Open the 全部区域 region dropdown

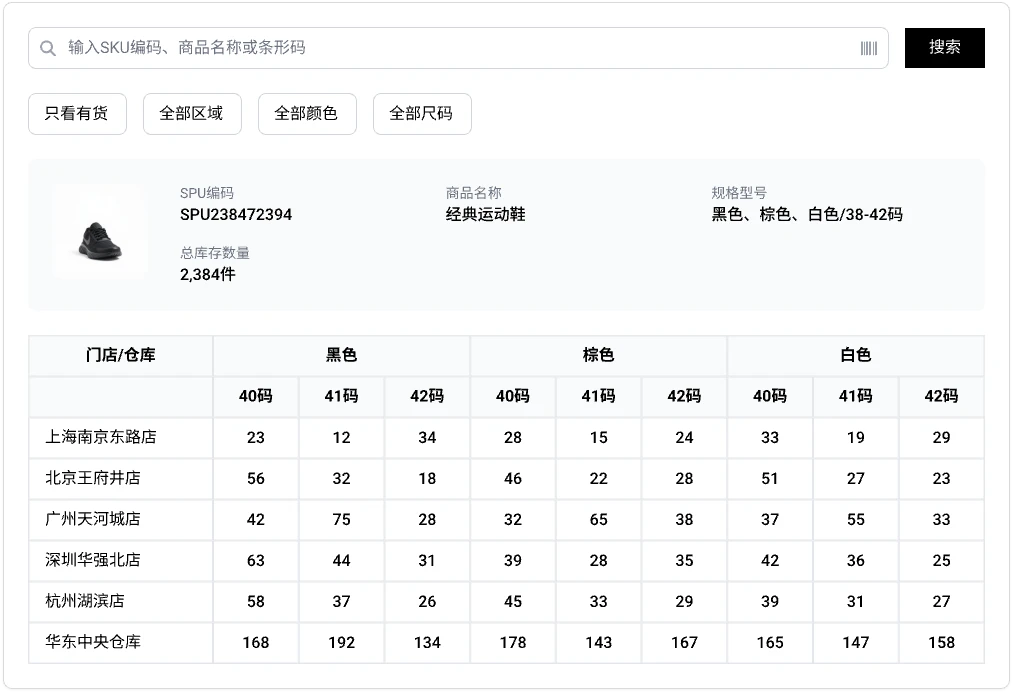coord(192,113)
